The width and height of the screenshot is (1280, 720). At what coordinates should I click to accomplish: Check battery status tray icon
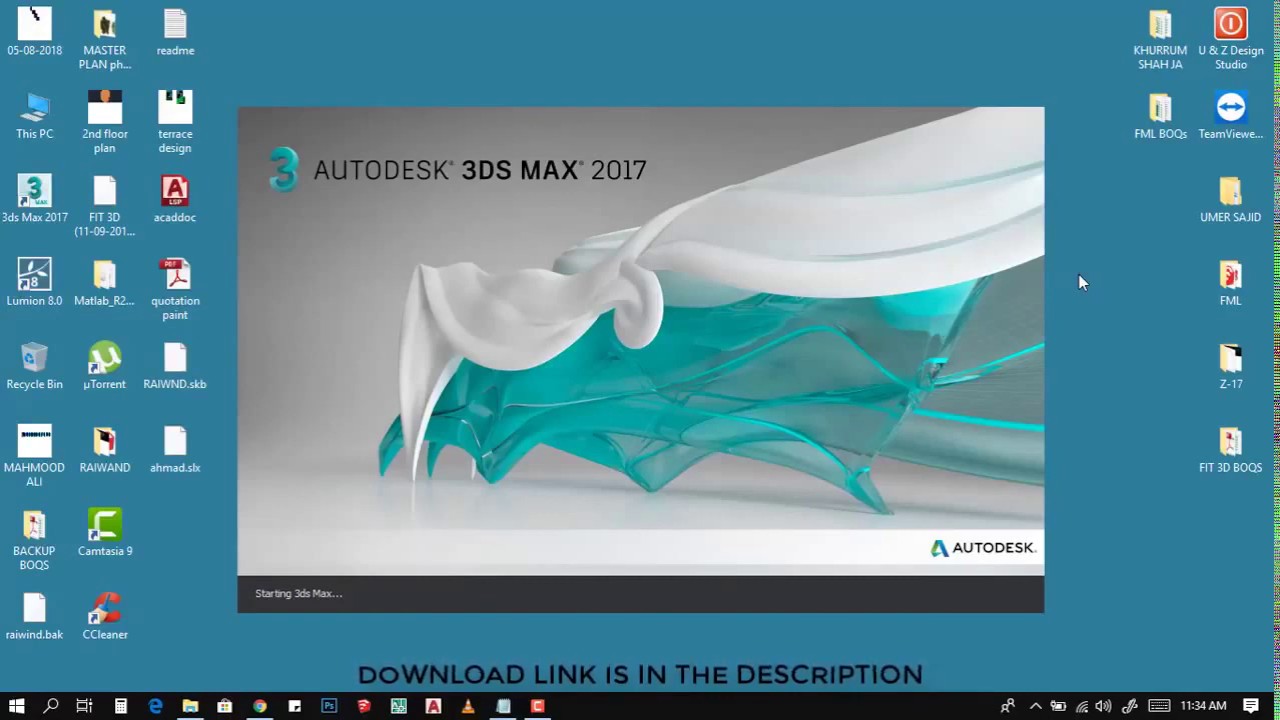pyautogui.click(x=1058, y=706)
